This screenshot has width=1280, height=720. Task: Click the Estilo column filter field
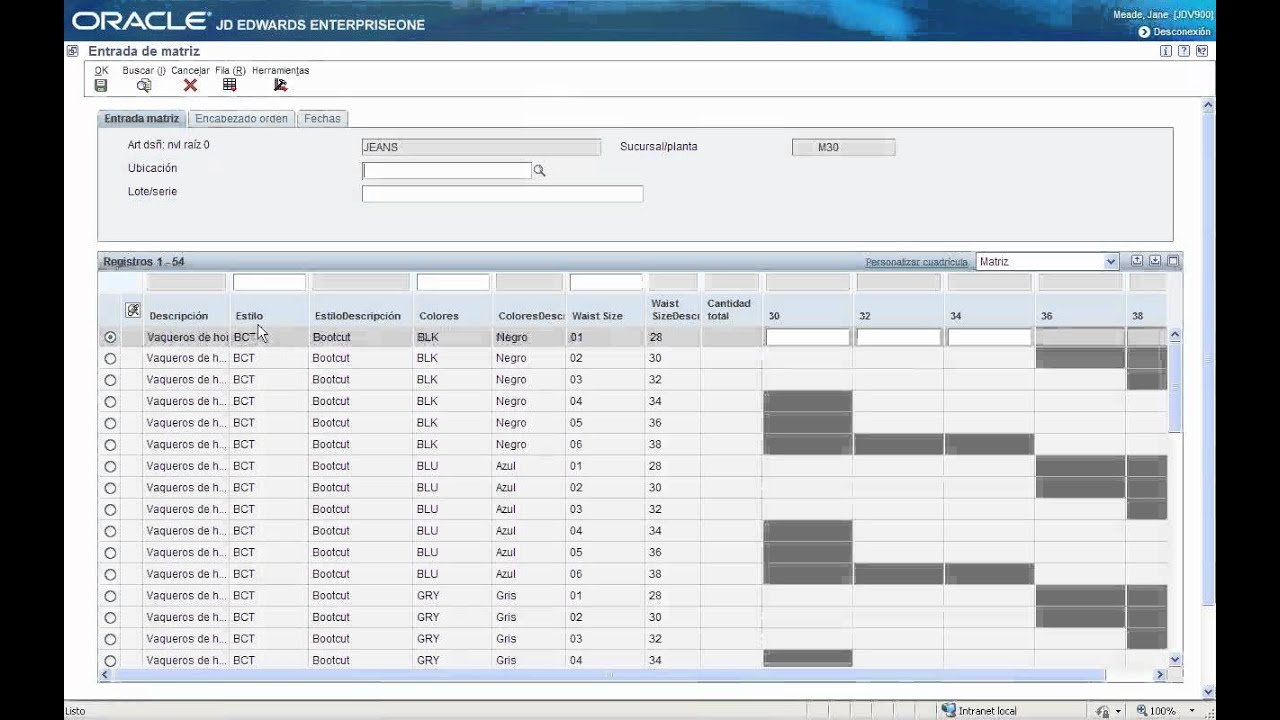coord(269,283)
